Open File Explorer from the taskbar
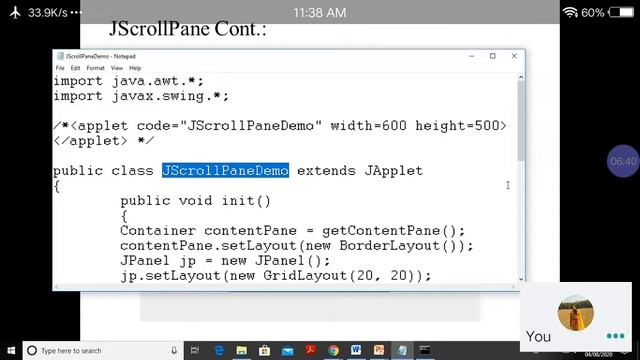This screenshot has height=360, width=640. tap(242, 350)
